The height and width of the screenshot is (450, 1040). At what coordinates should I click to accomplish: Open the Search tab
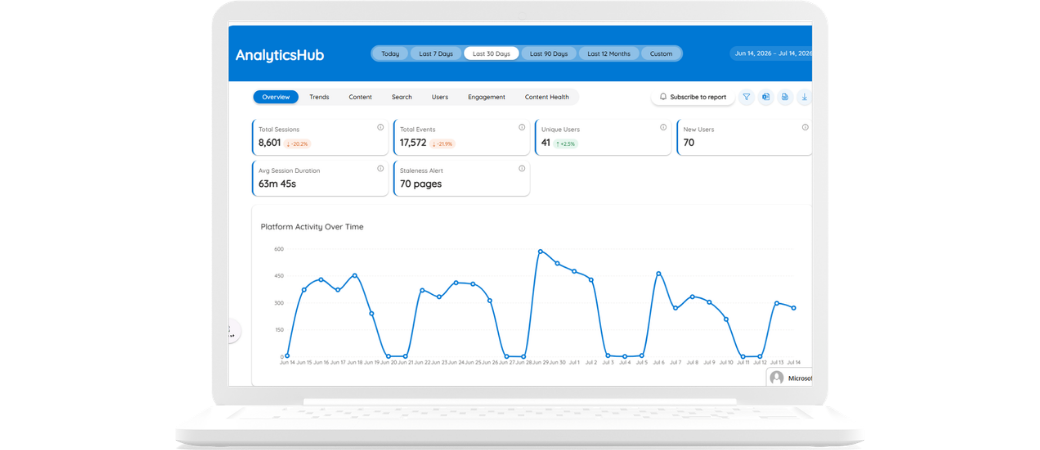(x=402, y=97)
